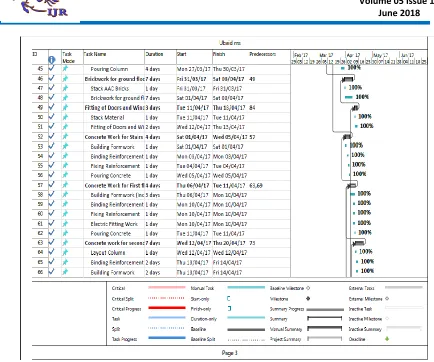Viewport: 434px width, 362px height.
Task: Click the Duration column header
Action: (x=154, y=54)
